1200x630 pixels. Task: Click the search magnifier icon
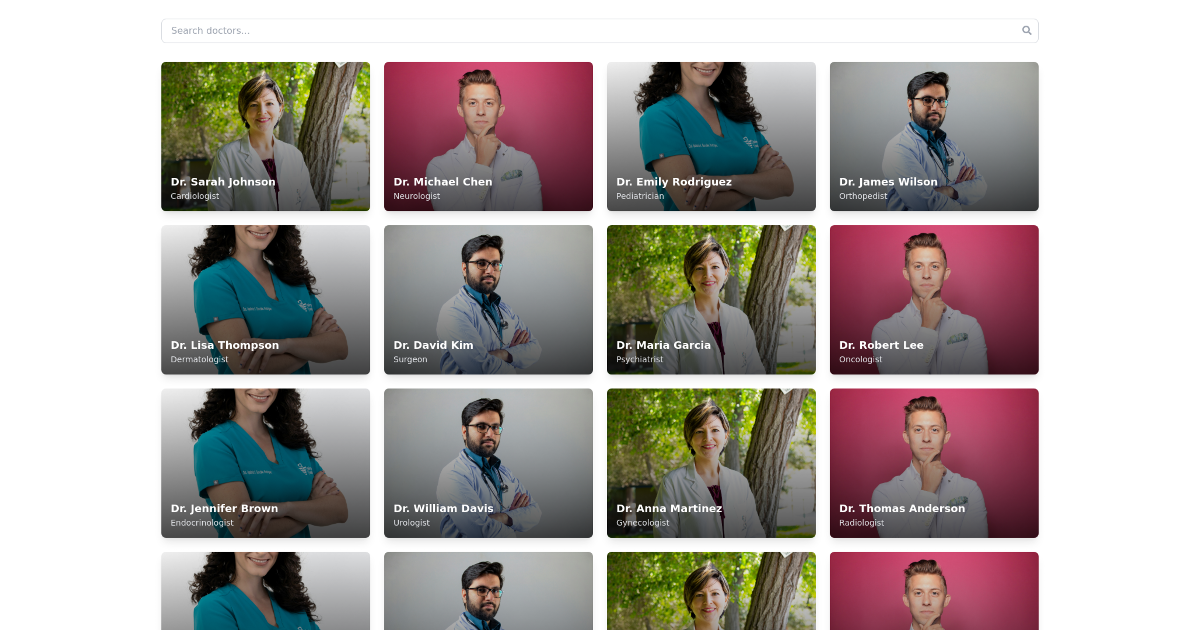(x=1026, y=30)
